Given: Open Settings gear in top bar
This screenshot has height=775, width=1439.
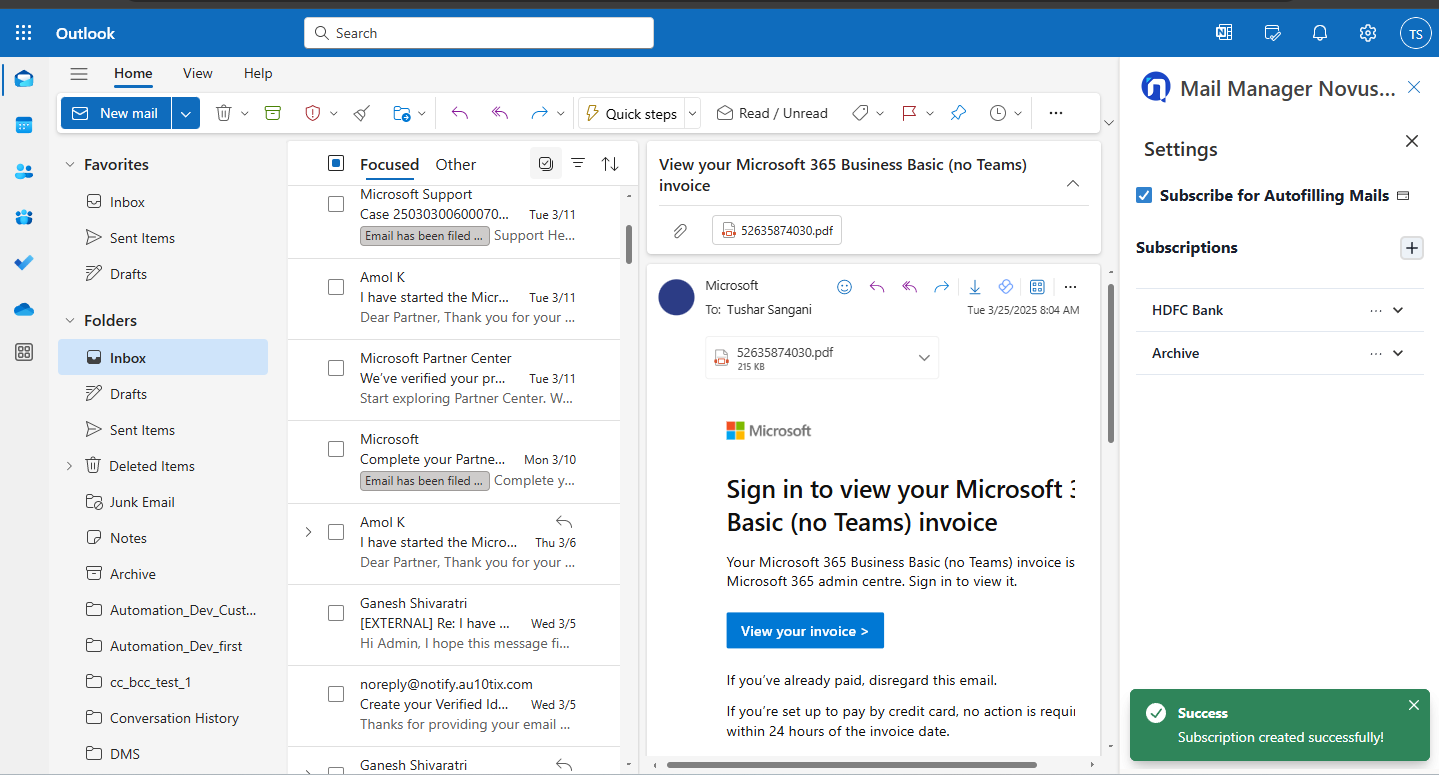Looking at the screenshot, I should pyautogui.click(x=1368, y=33).
